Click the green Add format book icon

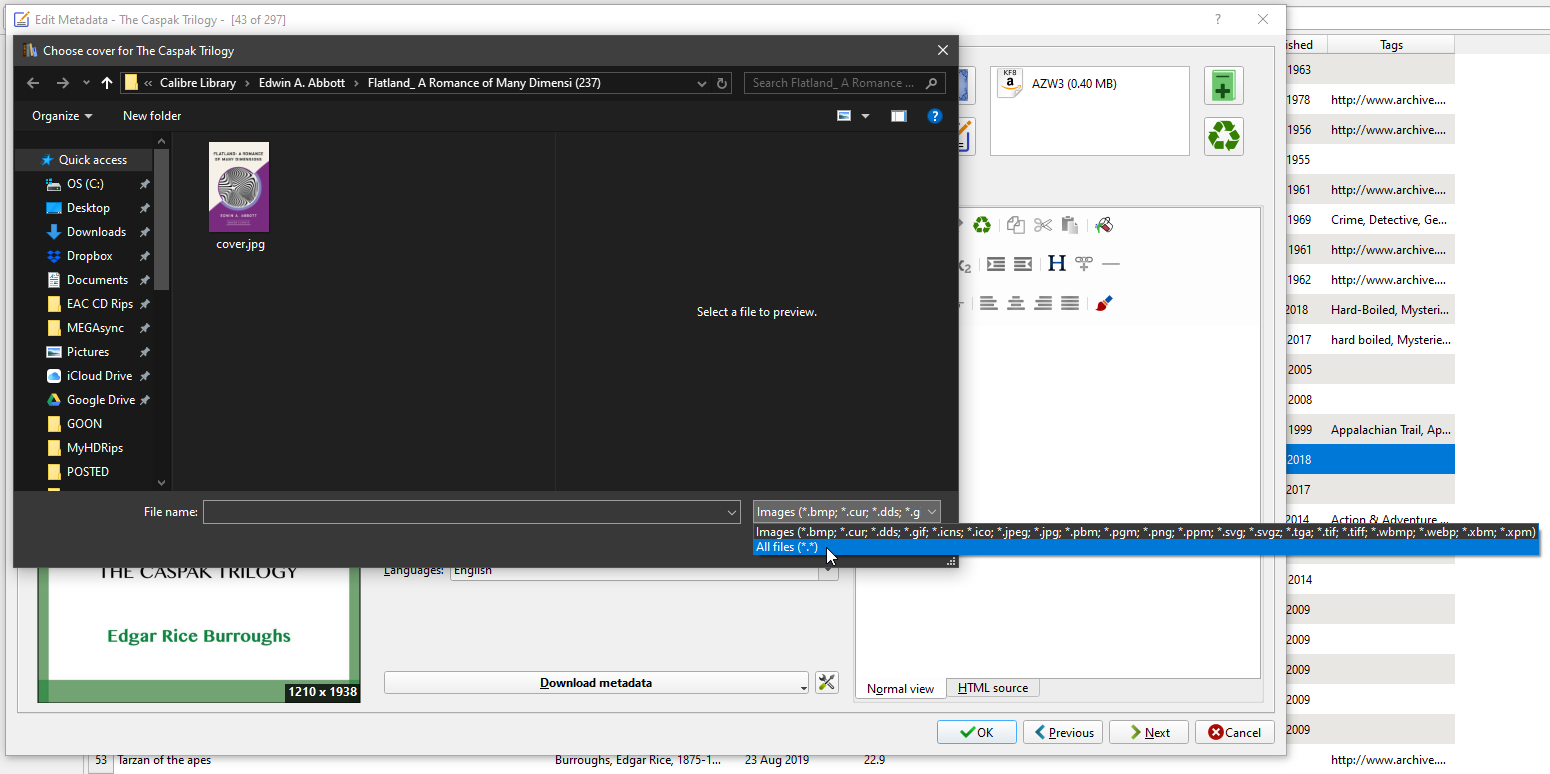click(x=1223, y=86)
